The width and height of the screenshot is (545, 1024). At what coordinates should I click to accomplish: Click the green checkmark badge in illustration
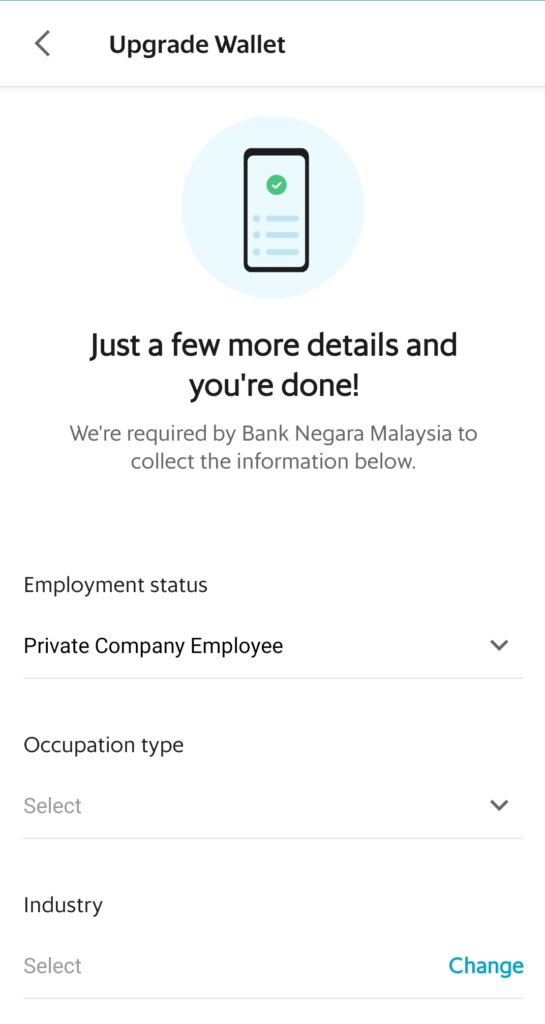click(x=276, y=185)
